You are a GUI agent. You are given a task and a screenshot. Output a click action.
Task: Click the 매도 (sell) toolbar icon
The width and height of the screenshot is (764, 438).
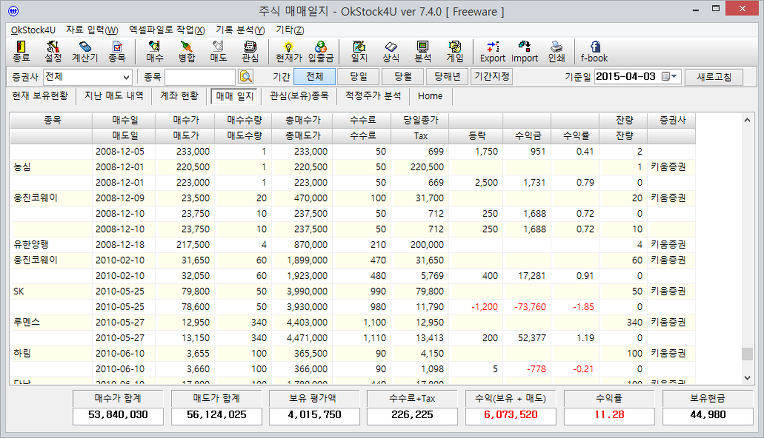(x=218, y=50)
